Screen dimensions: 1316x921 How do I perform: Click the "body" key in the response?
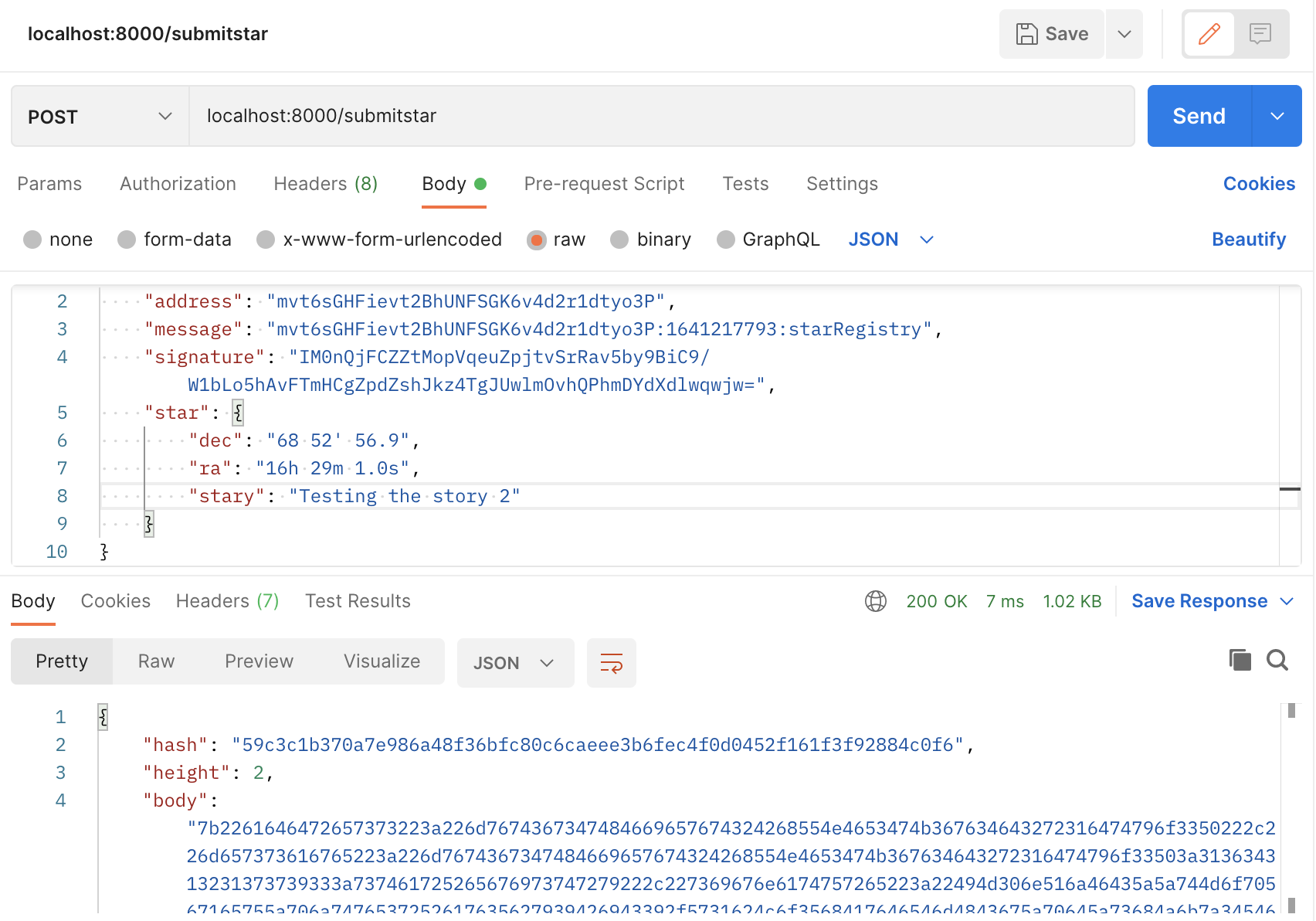click(175, 800)
